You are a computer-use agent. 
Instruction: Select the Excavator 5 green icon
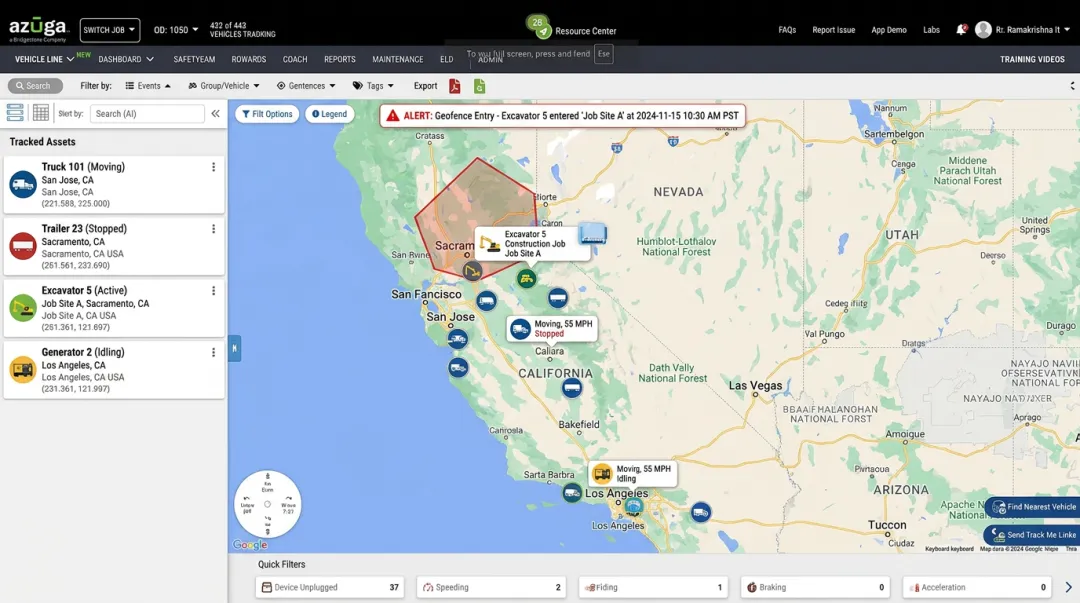pos(23,308)
